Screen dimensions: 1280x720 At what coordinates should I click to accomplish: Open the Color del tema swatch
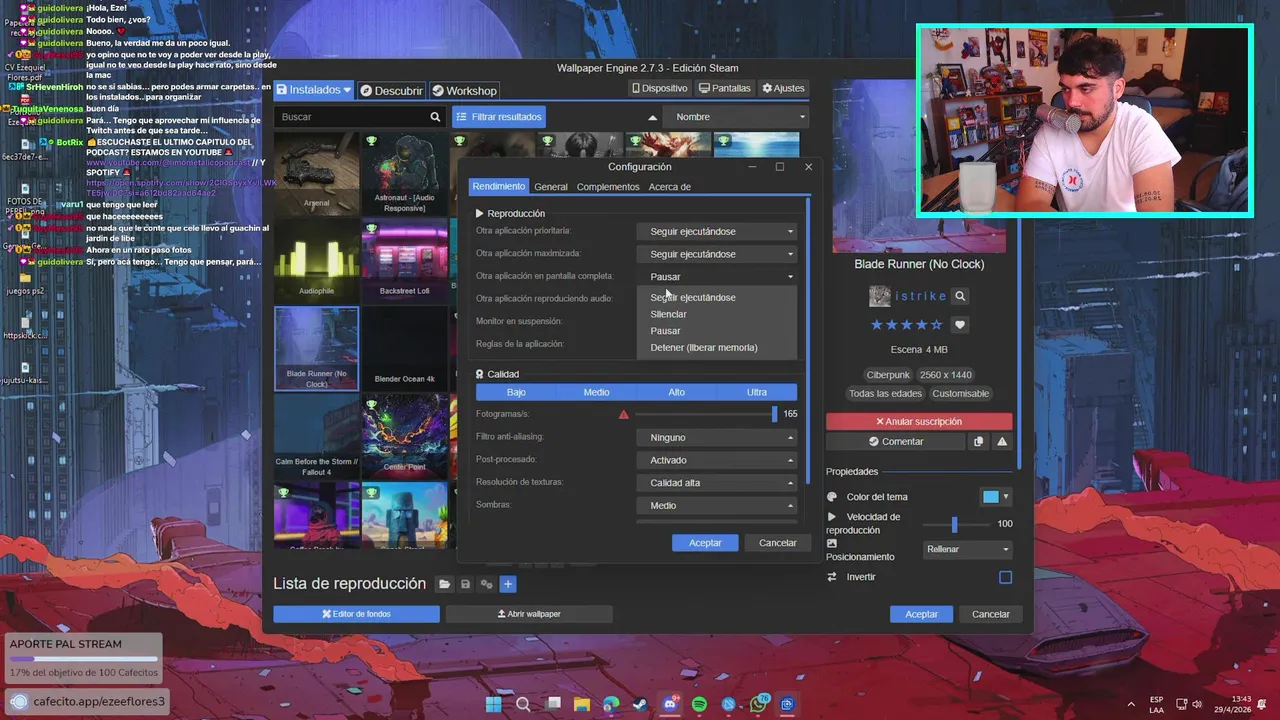pyautogui.click(x=996, y=497)
